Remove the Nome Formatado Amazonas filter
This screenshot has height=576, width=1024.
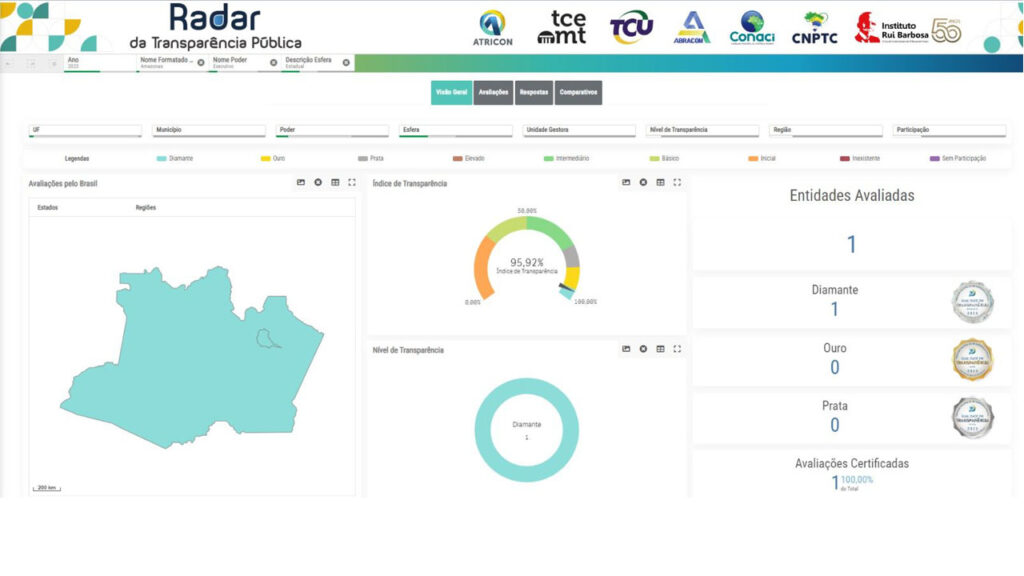[201, 62]
